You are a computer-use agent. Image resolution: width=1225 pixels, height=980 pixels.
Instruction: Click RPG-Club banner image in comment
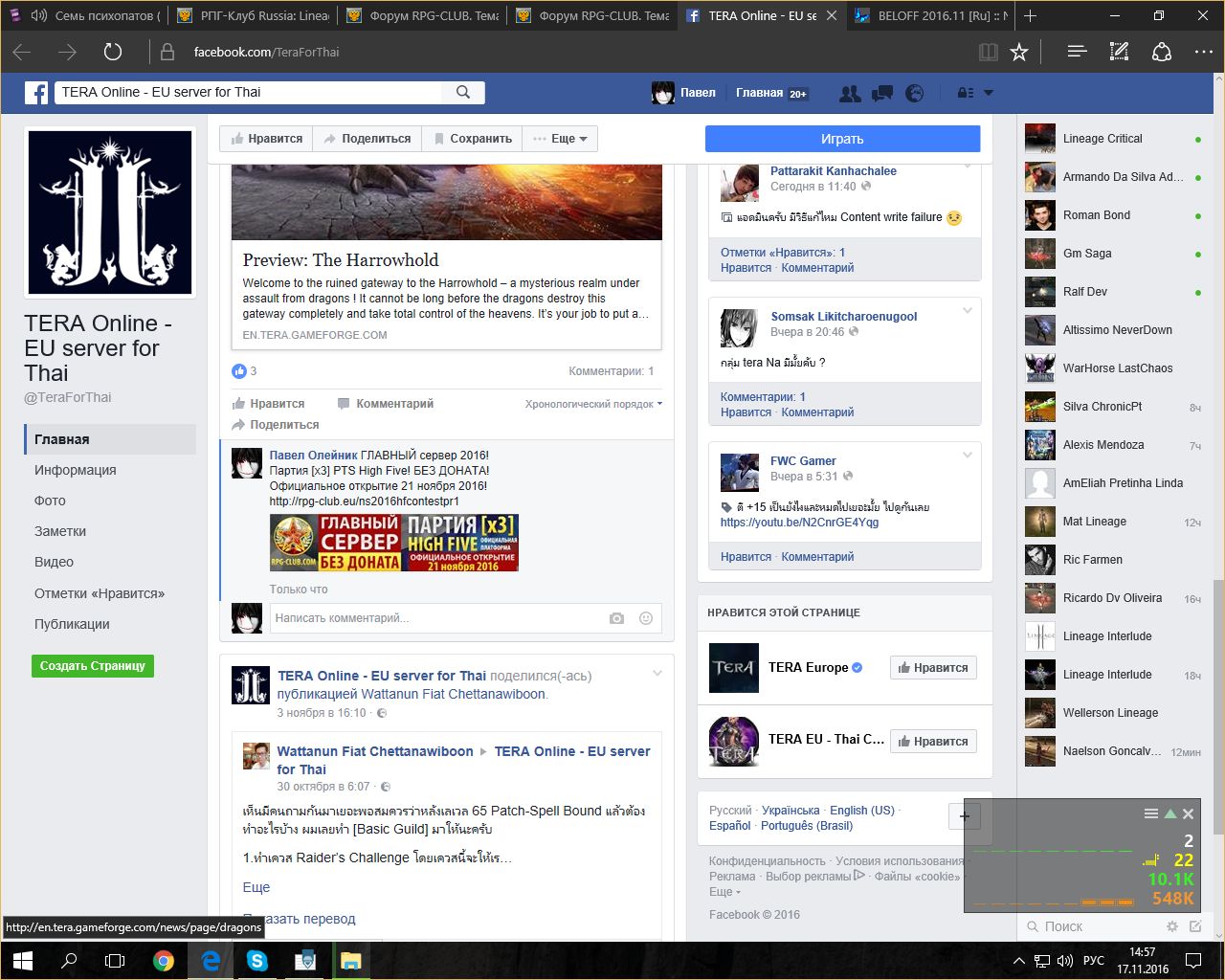pyautogui.click(x=394, y=543)
